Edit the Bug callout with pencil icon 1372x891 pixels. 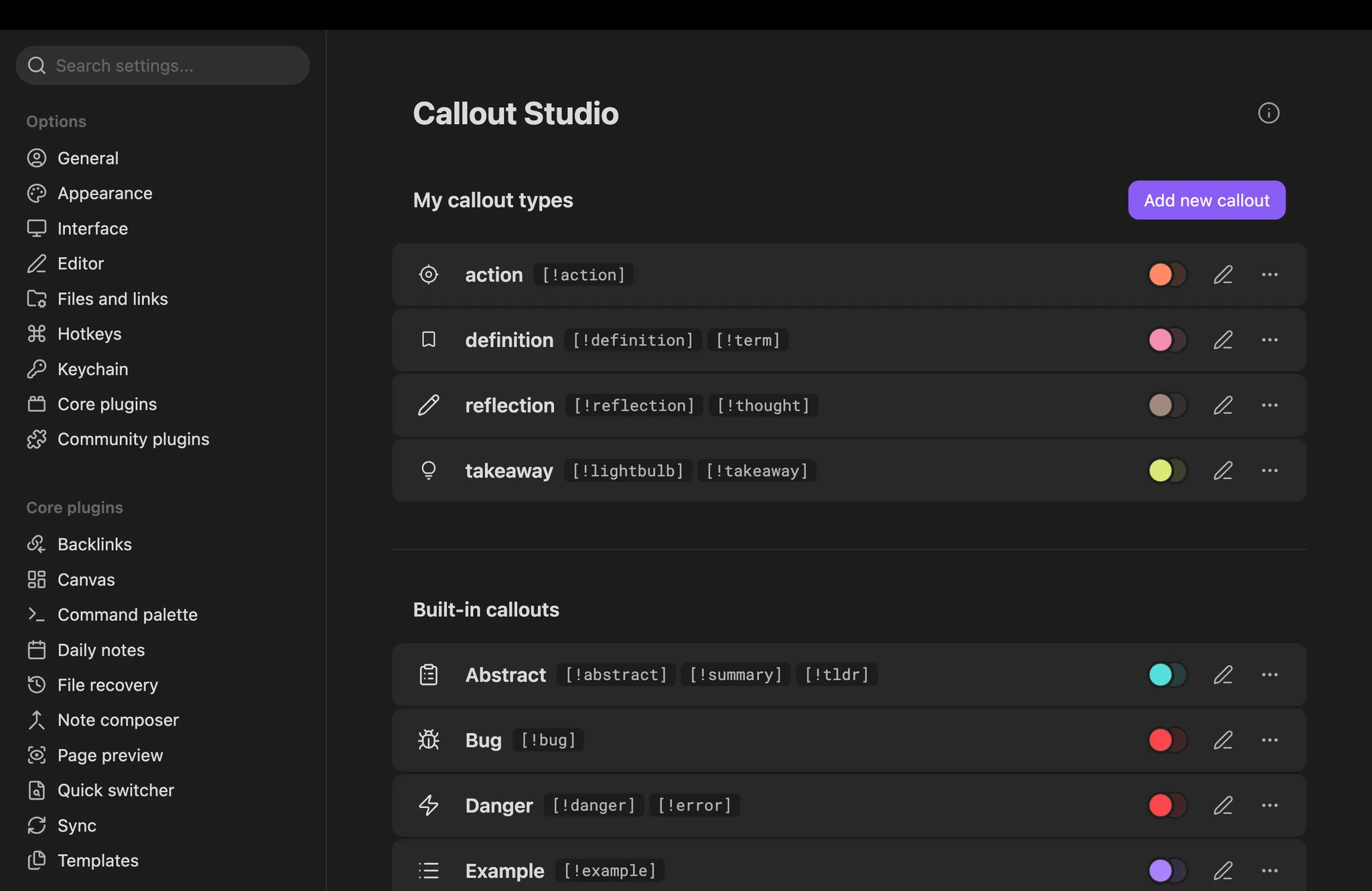(1223, 740)
